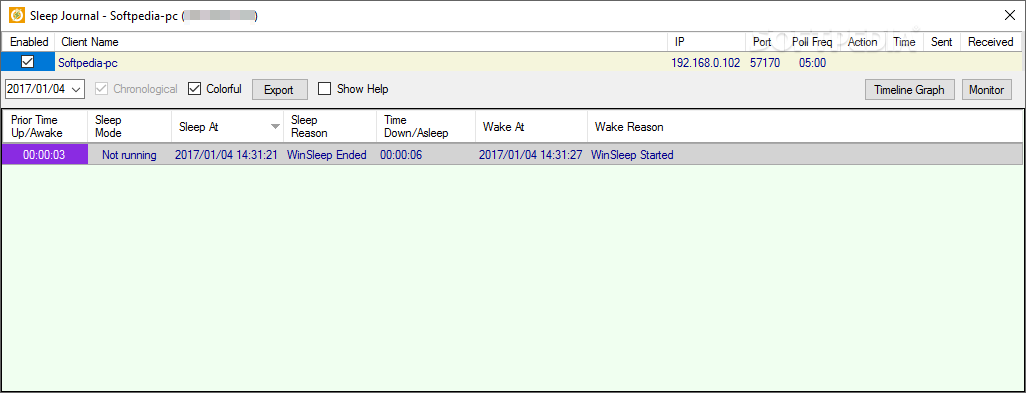1026x393 pixels.
Task: Click the Sleep Journal app icon in title bar
Action: pos(17,16)
